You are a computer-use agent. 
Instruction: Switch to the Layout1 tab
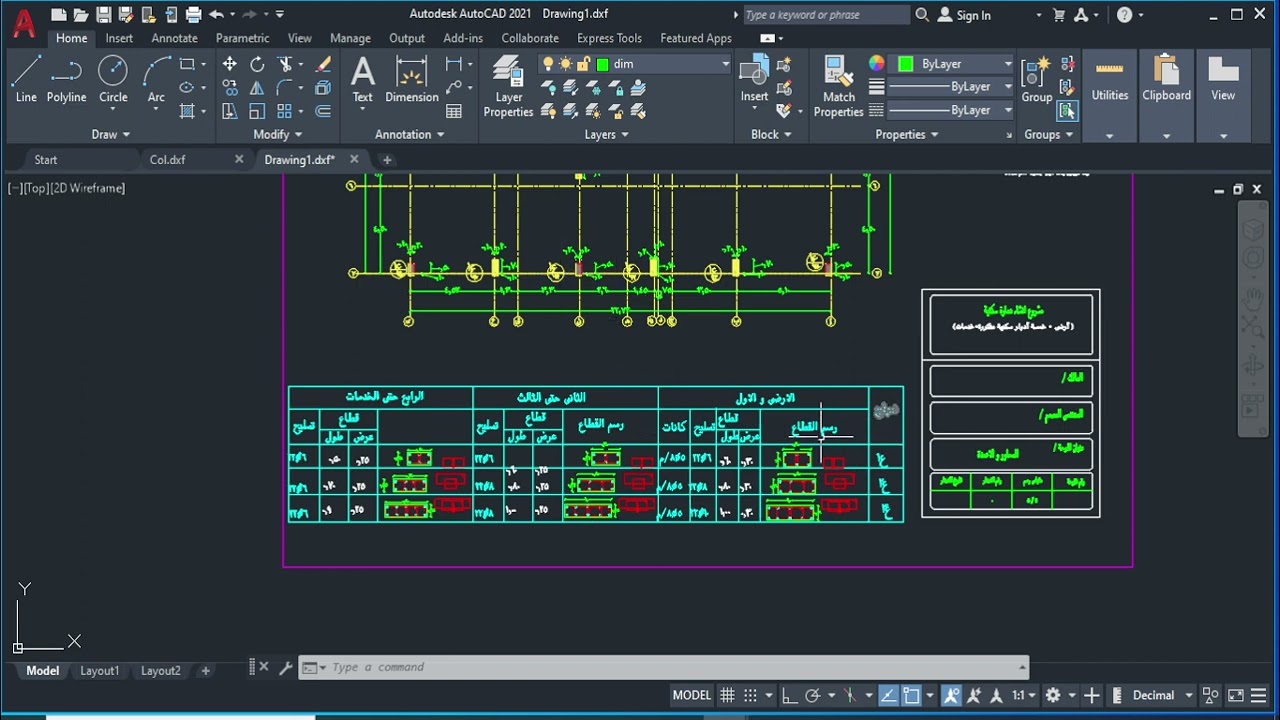(x=99, y=671)
